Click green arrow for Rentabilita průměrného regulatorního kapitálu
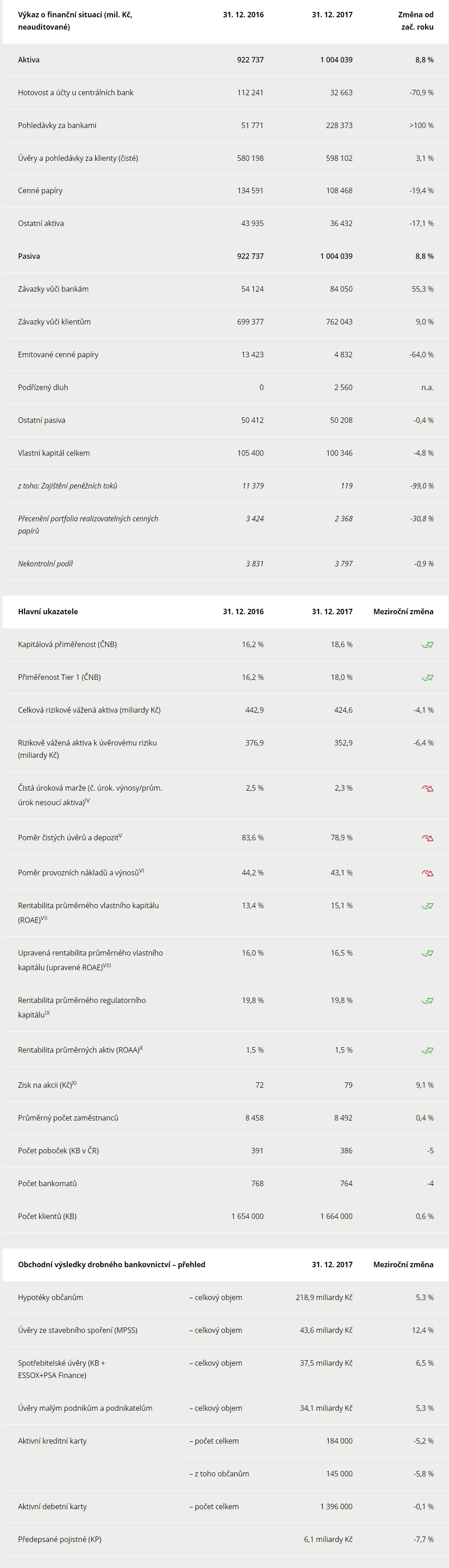449x1568 pixels. pos(428,1001)
